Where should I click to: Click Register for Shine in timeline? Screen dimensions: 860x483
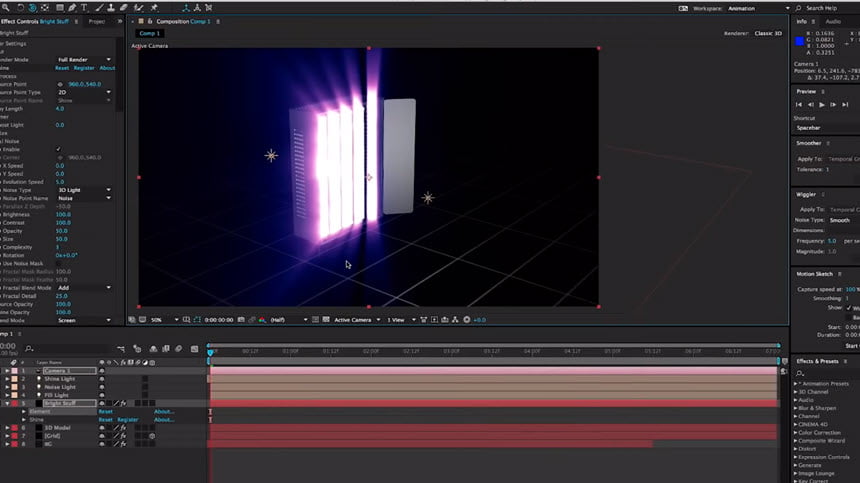coord(128,419)
